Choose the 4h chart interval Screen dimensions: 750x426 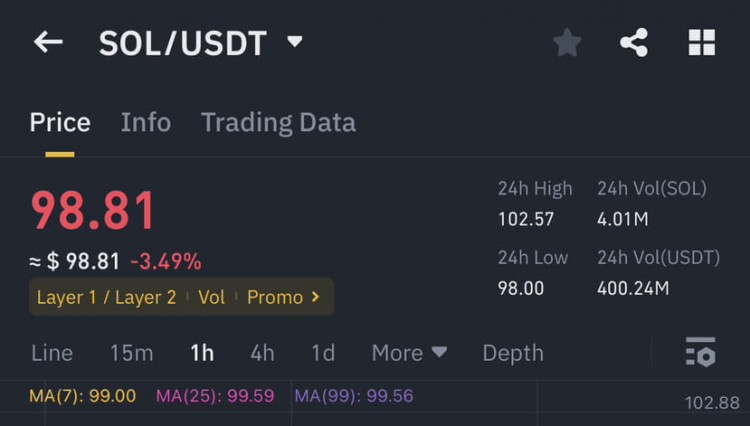[263, 353]
